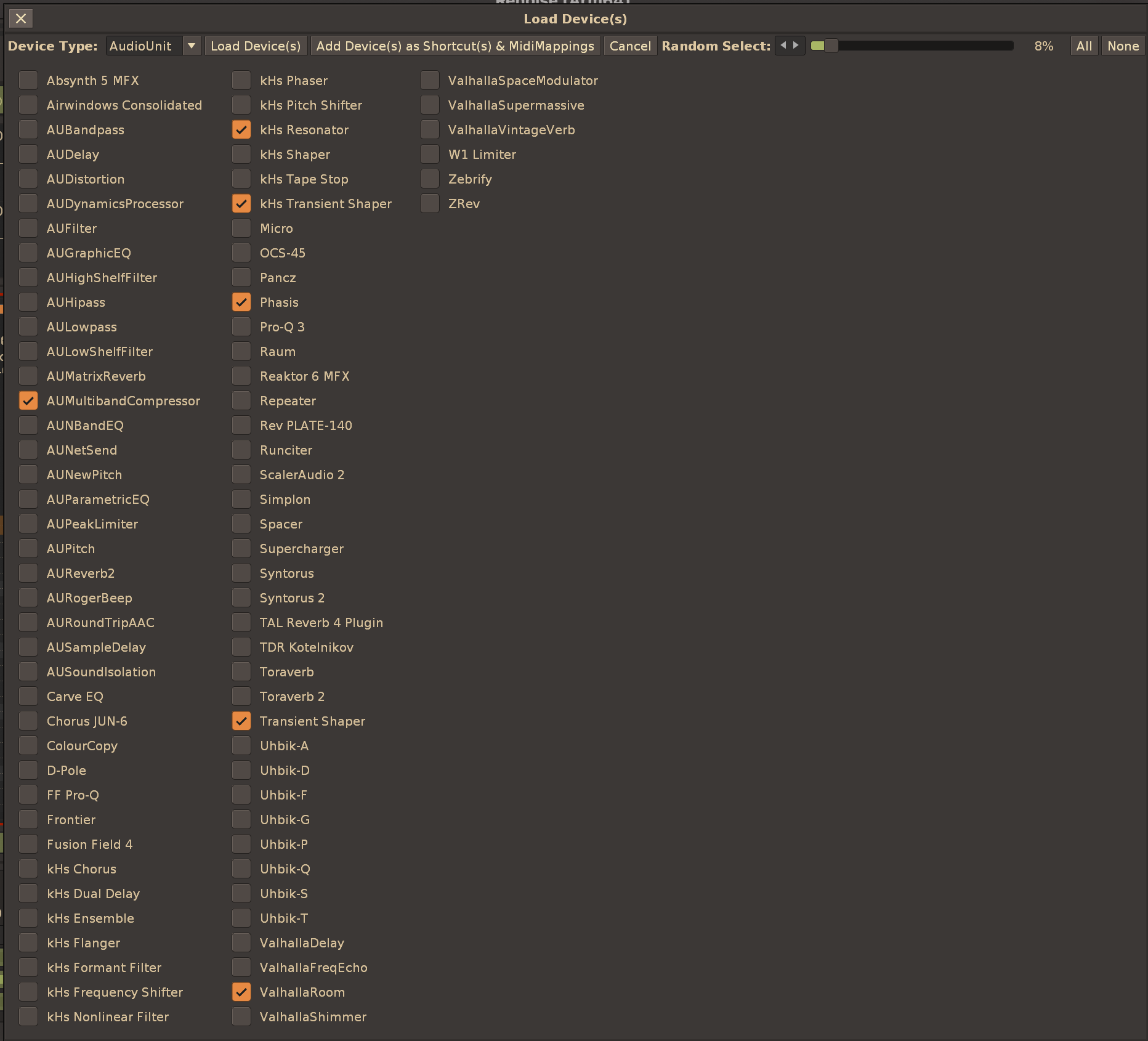1148x1041 pixels.
Task: Select the TDR Kotelnikov checkbox
Action: (x=241, y=647)
